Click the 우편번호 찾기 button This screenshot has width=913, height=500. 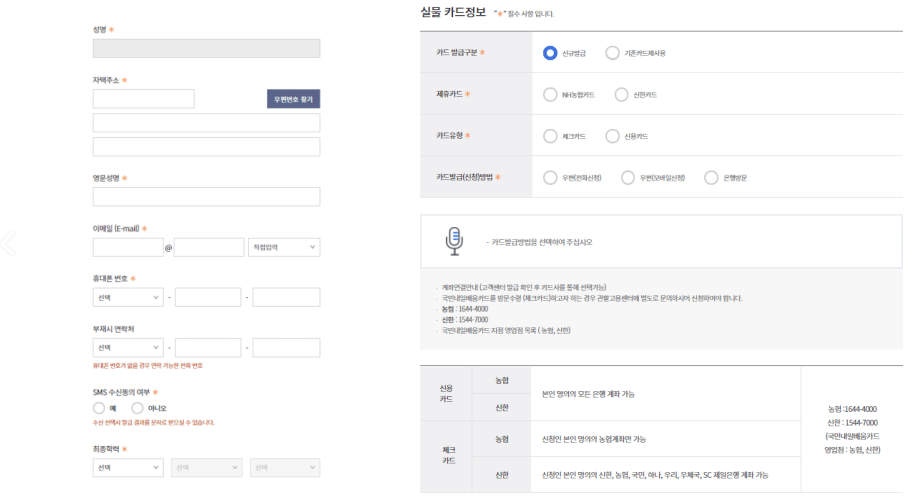coord(293,99)
